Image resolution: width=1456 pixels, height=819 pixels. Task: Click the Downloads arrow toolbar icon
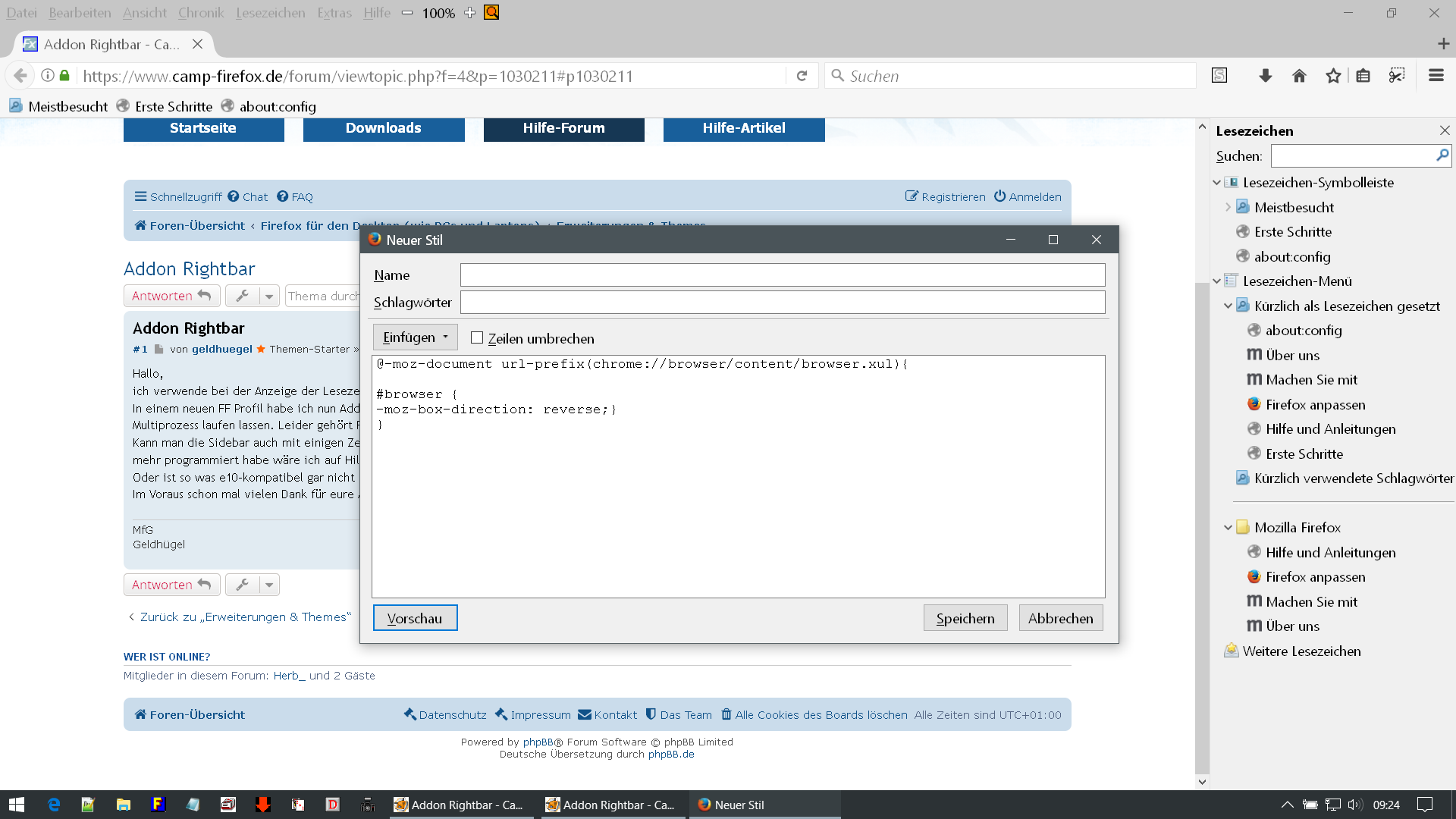tap(1265, 76)
